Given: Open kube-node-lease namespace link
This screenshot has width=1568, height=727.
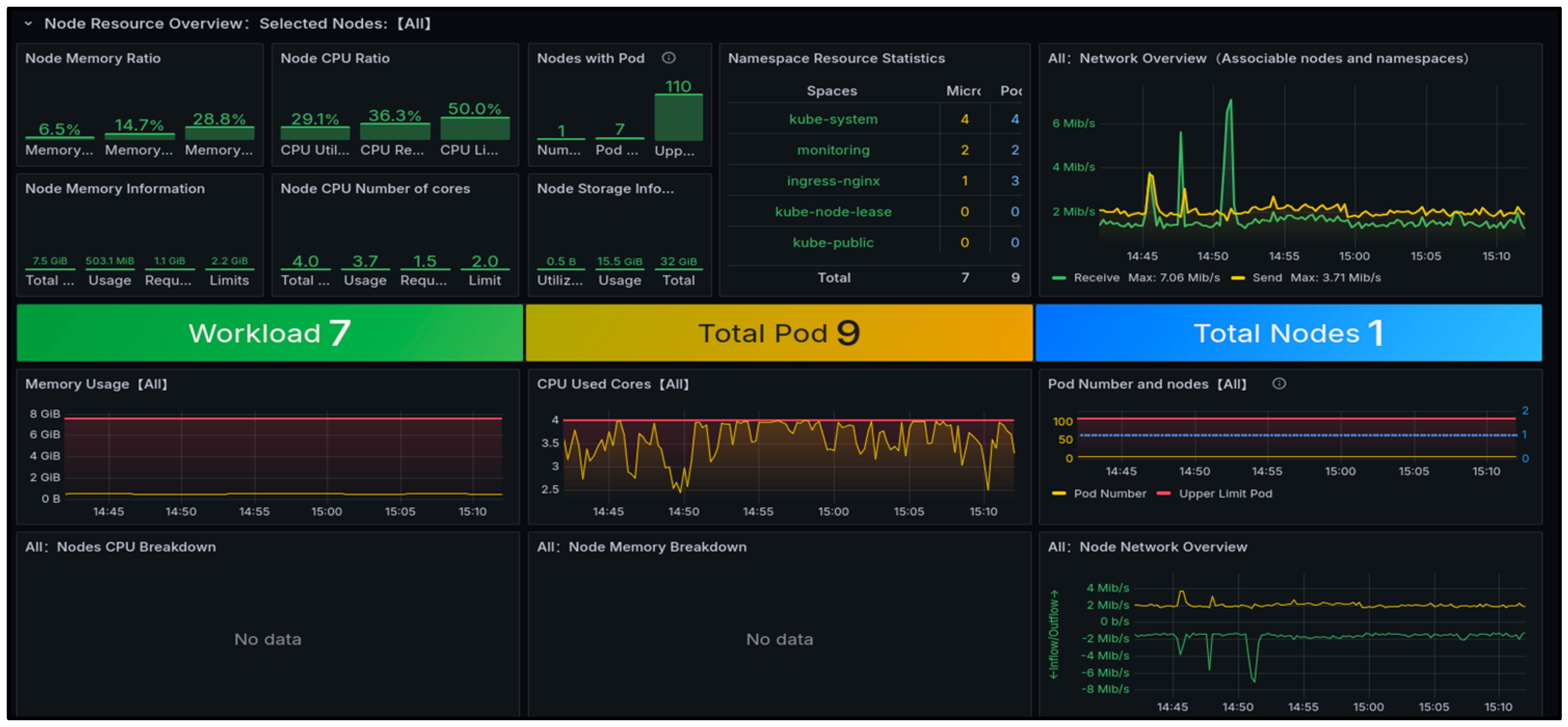Looking at the screenshot, I should 833,212.
